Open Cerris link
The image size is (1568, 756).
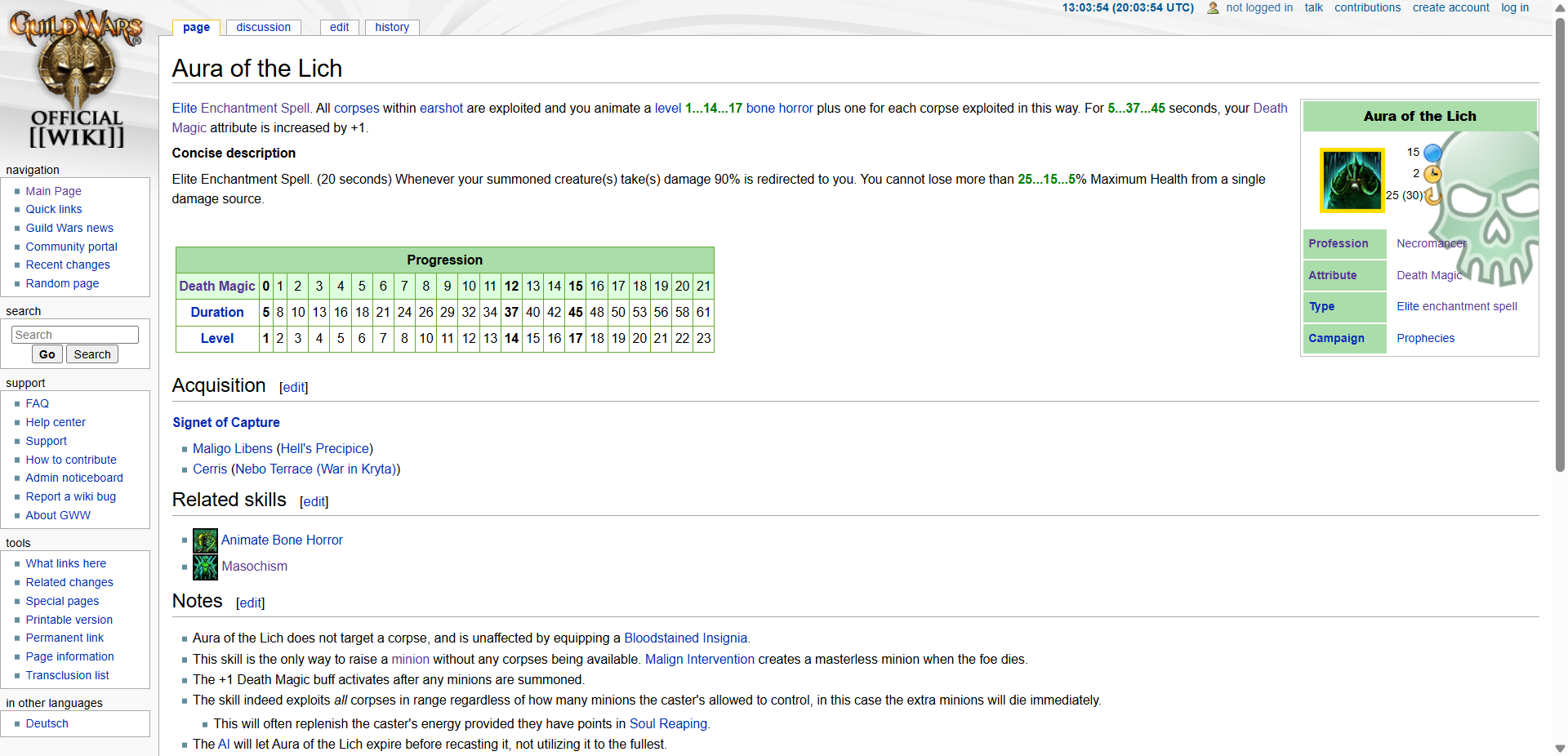(210, 469)
